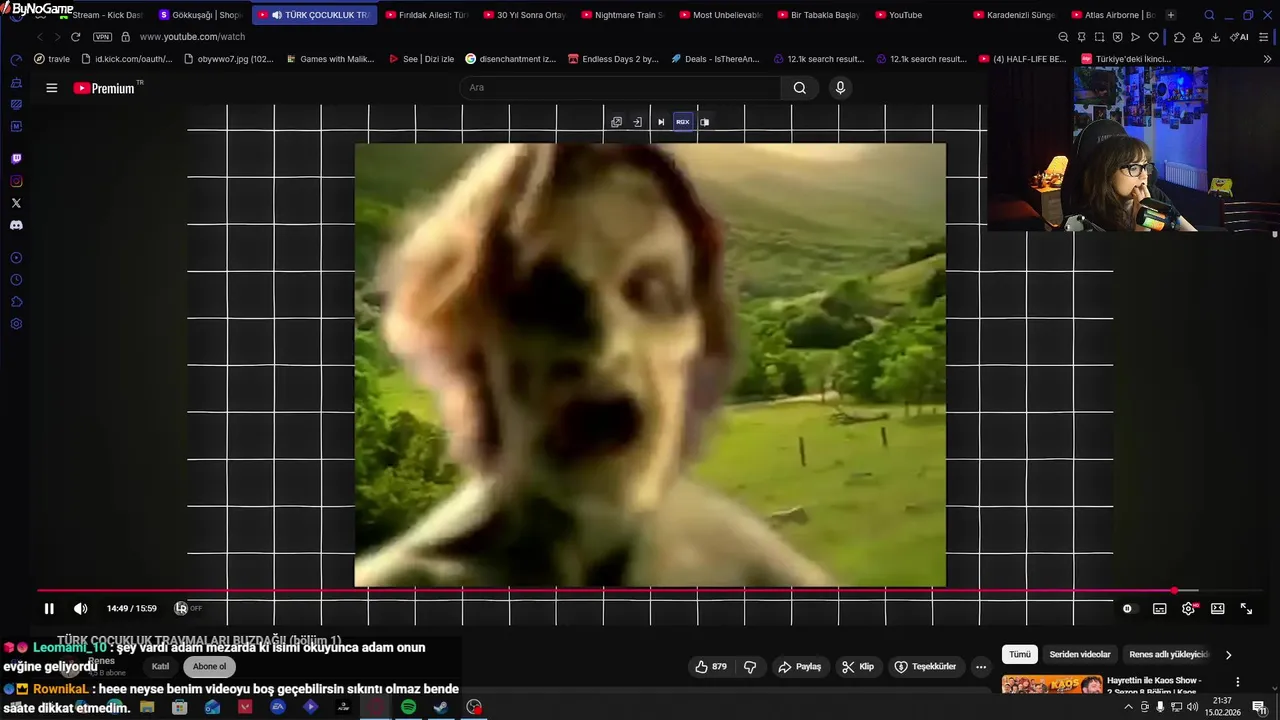This screenshot has height=720, width=1280.
Task: Click the Teşekkürler button
Action: coord(925,667)
